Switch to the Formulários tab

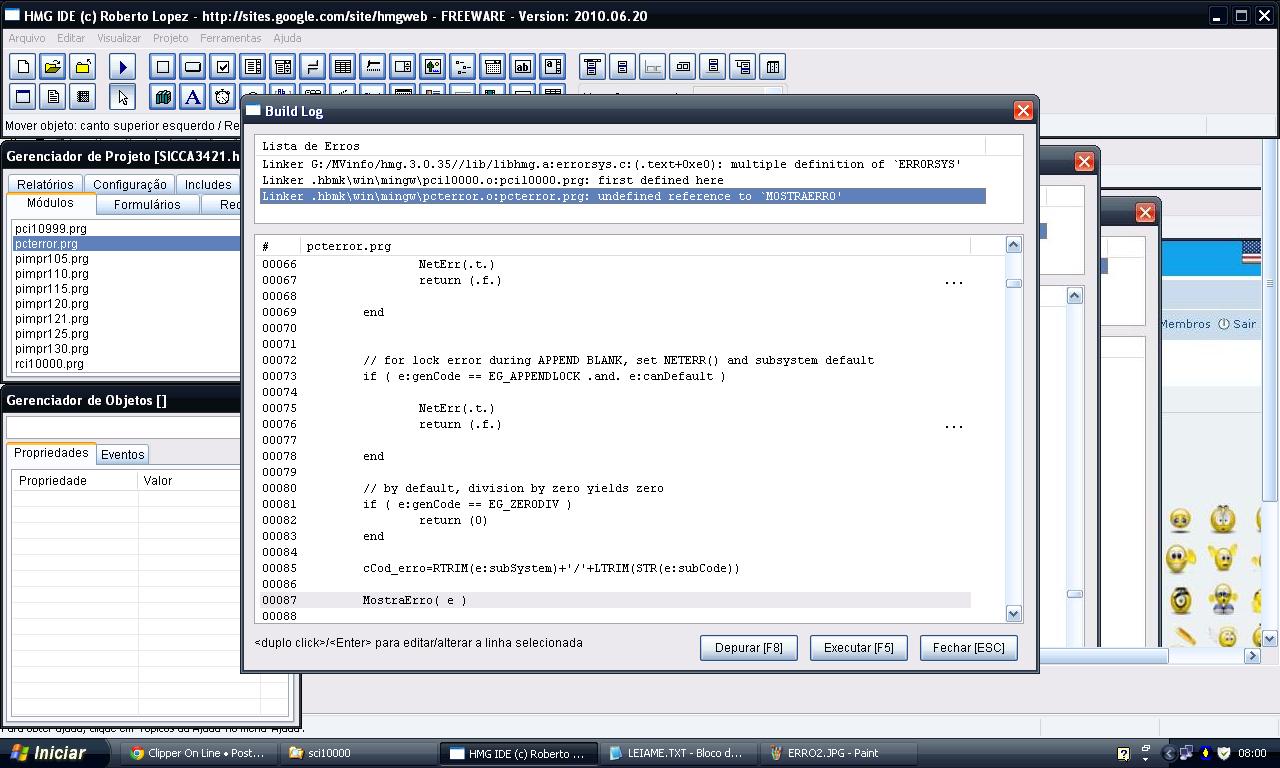point(147,205)
